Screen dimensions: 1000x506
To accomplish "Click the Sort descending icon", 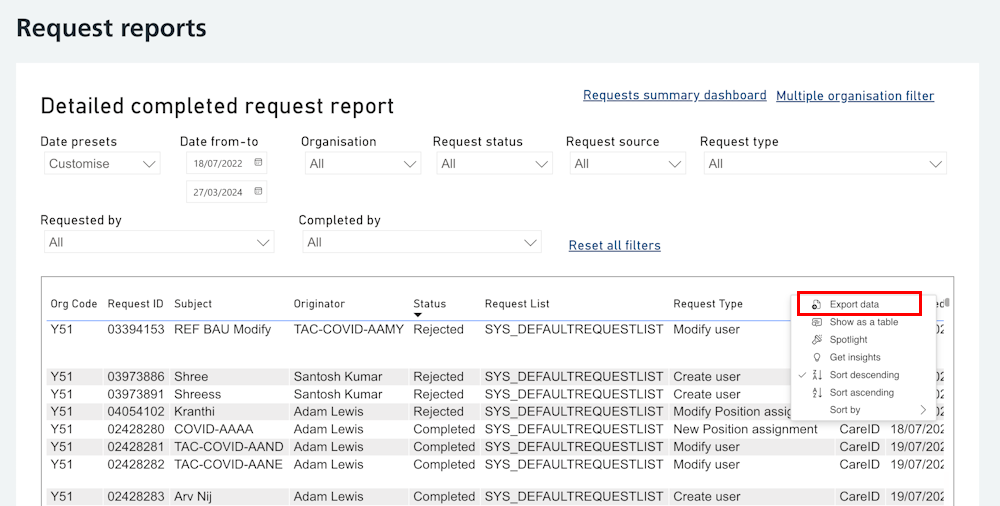I will [x=817, y=375].
